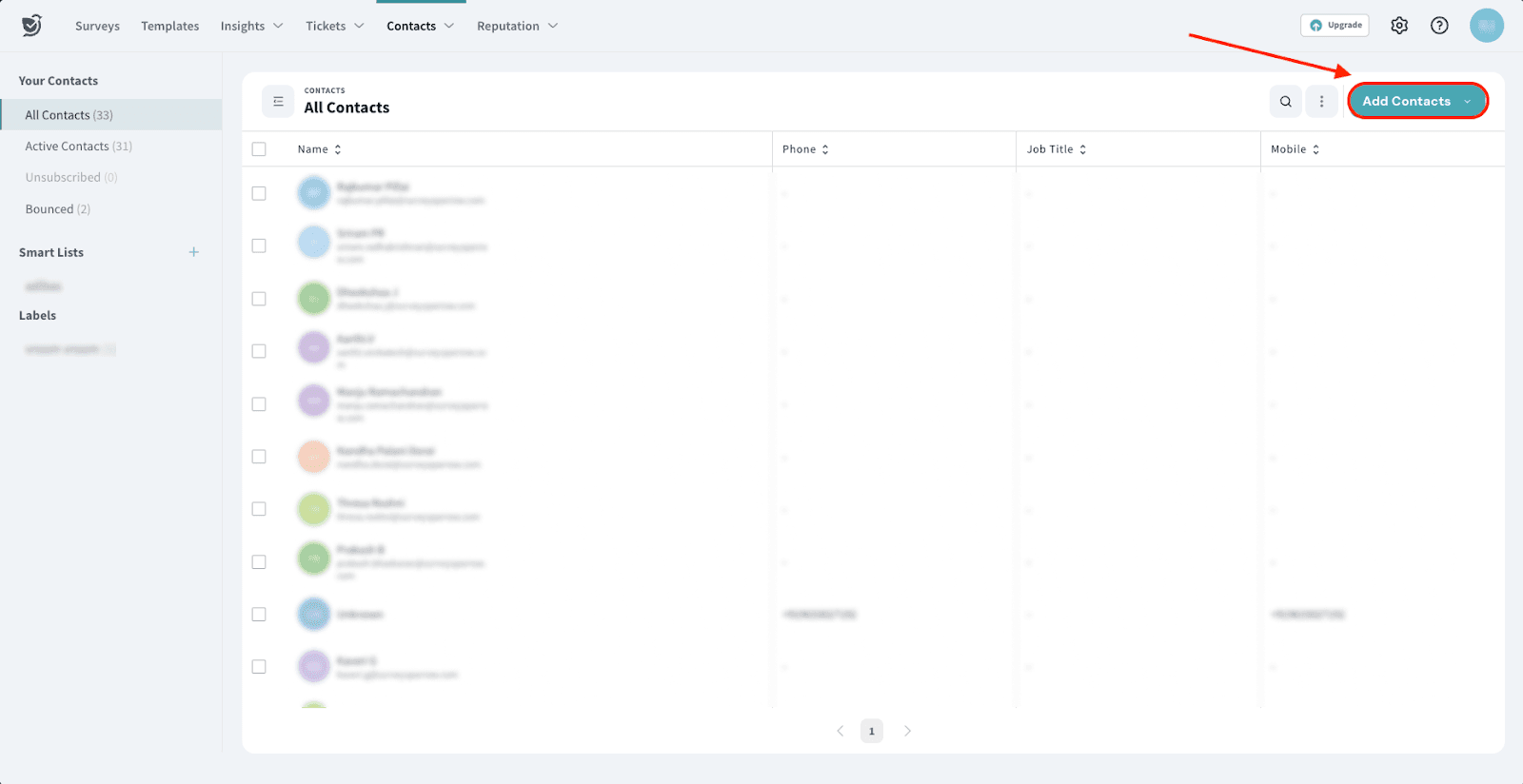Open the settings gear icon
This screenshot has height=784, width=1523.
pyautogui.click(x=1398, y=26)
